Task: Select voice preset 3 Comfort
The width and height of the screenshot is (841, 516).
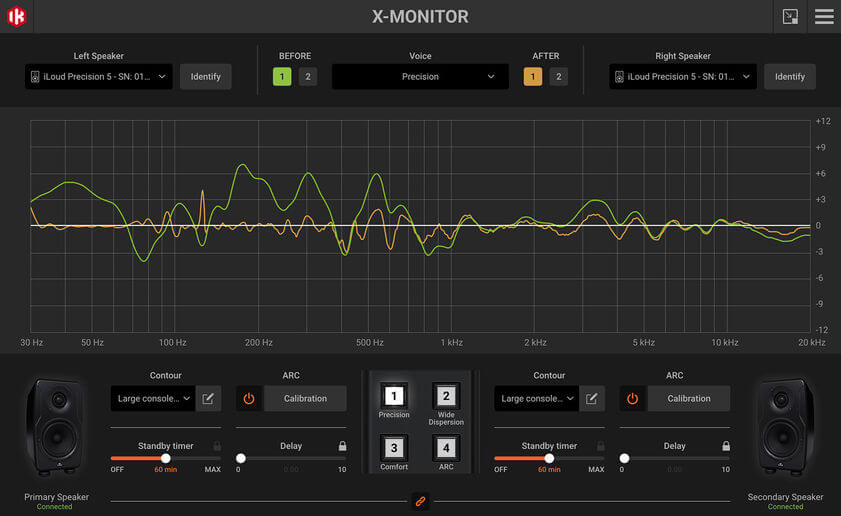Action: [394, 453]
